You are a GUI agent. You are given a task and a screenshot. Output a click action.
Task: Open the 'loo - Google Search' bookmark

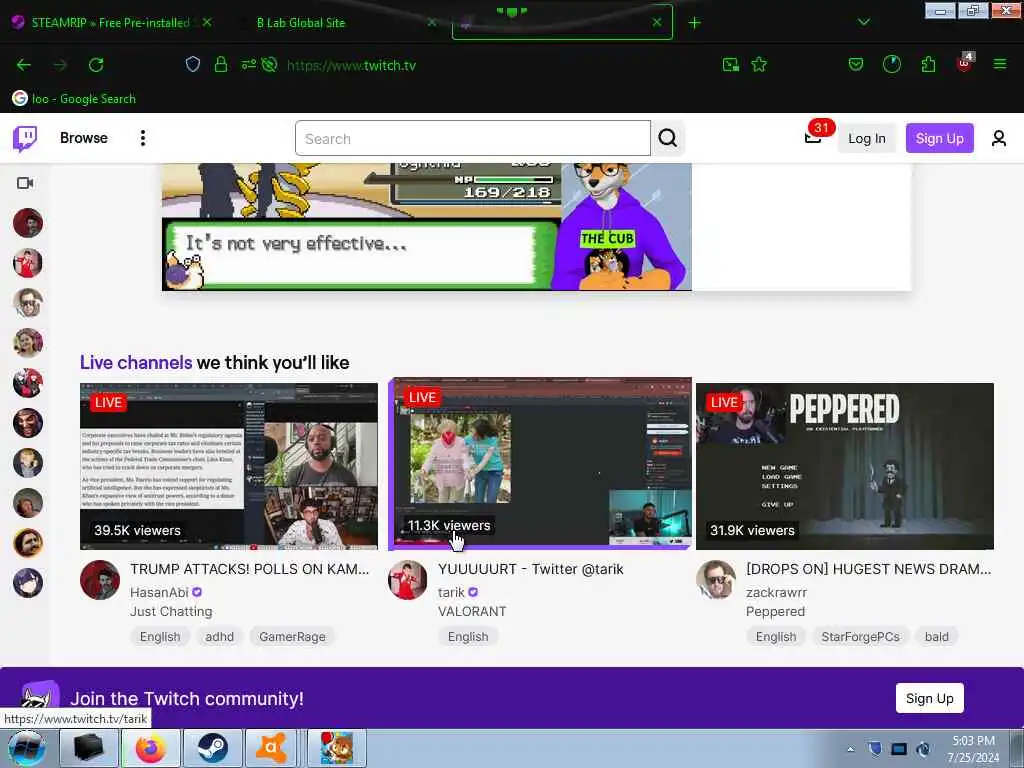(74, 99)
